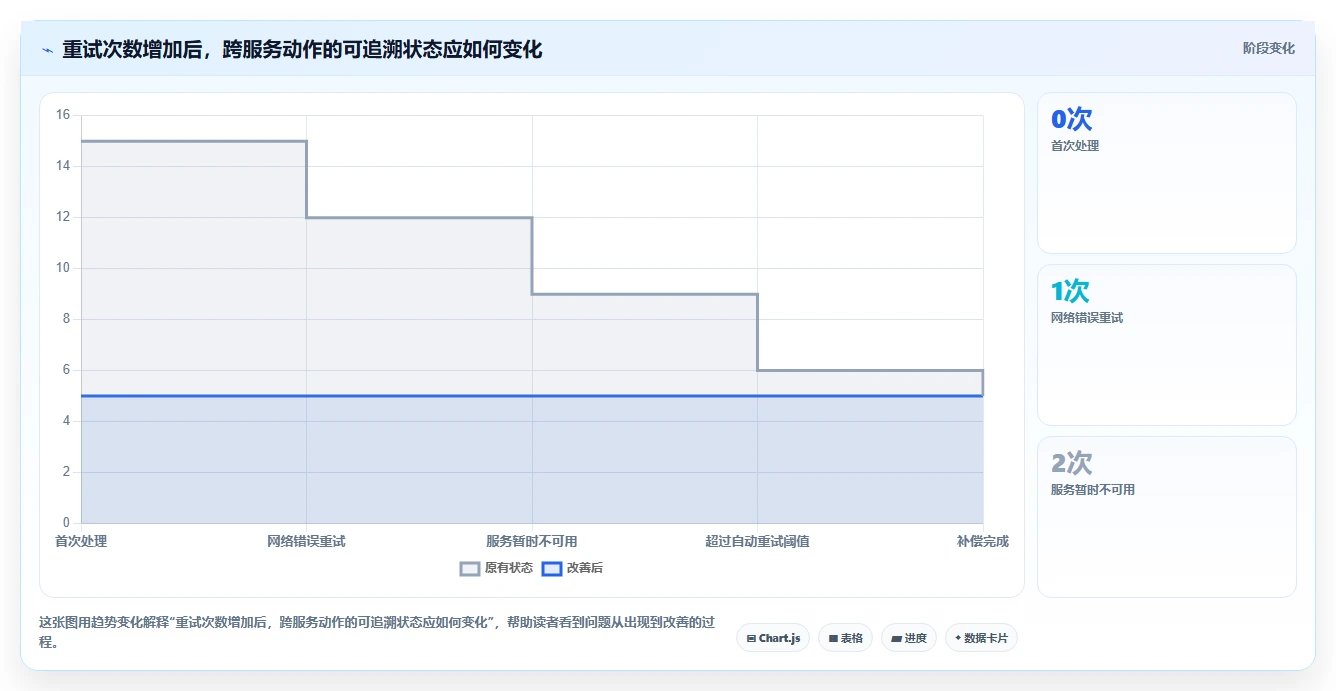The image size is (1336, 691).
Task: Click the 服务暂时不可用 x-axis label
Action: point(531,541)
